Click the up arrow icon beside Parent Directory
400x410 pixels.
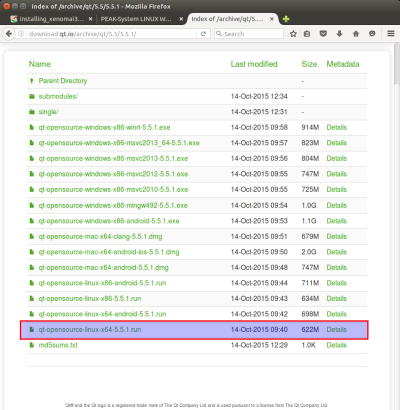[32, 81]
